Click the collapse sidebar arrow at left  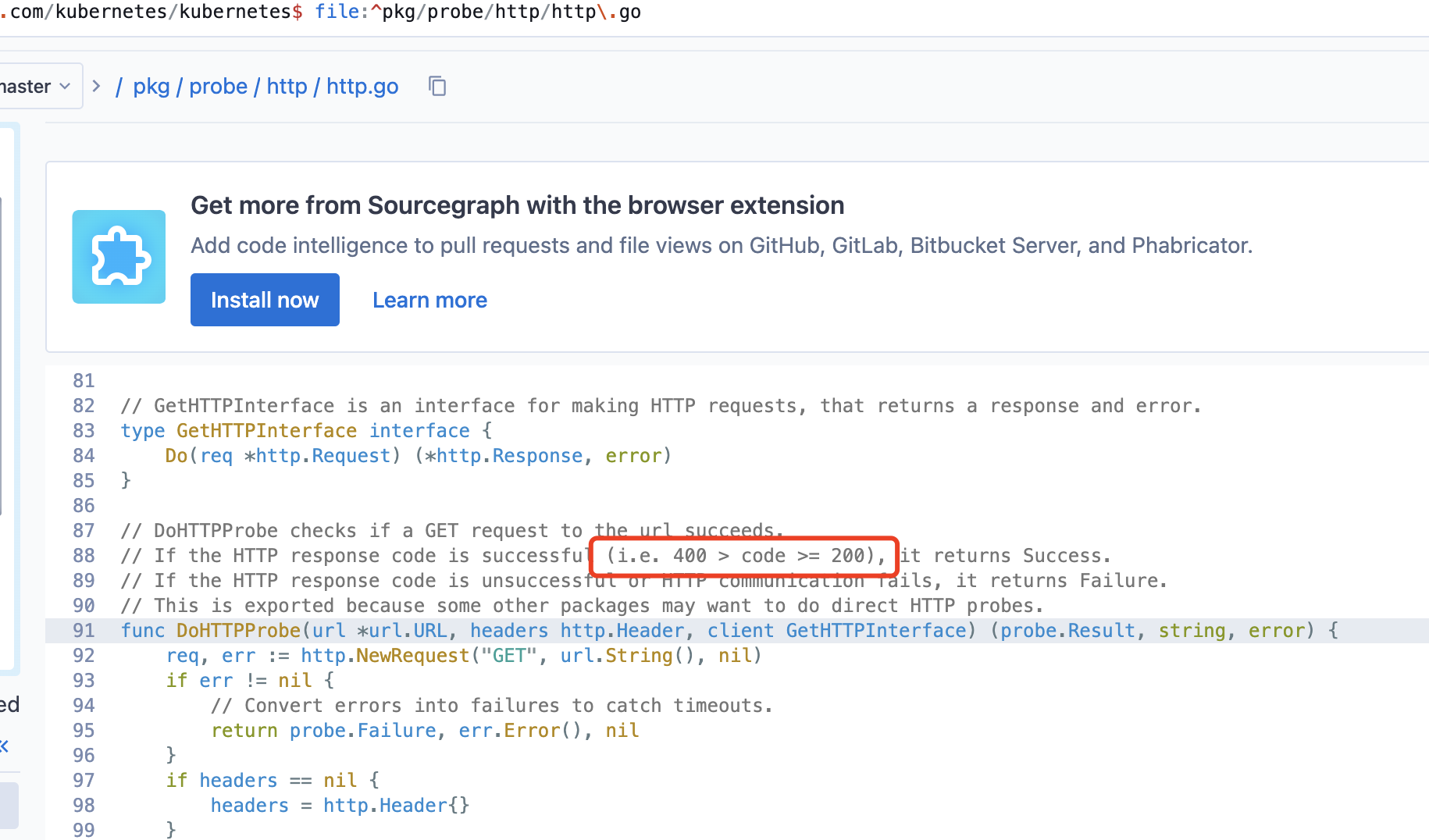4,746
